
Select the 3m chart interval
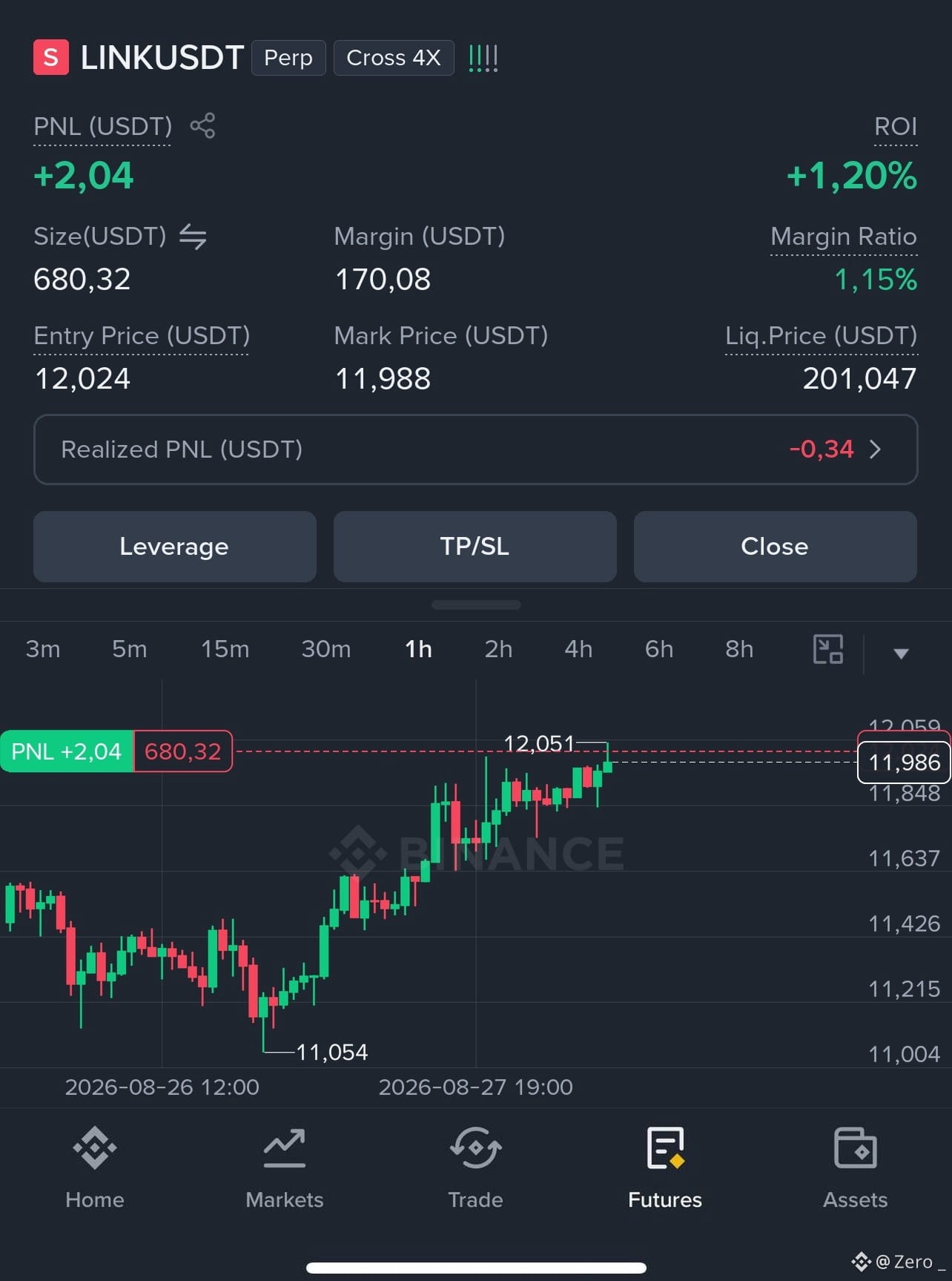tap(43, 649)
